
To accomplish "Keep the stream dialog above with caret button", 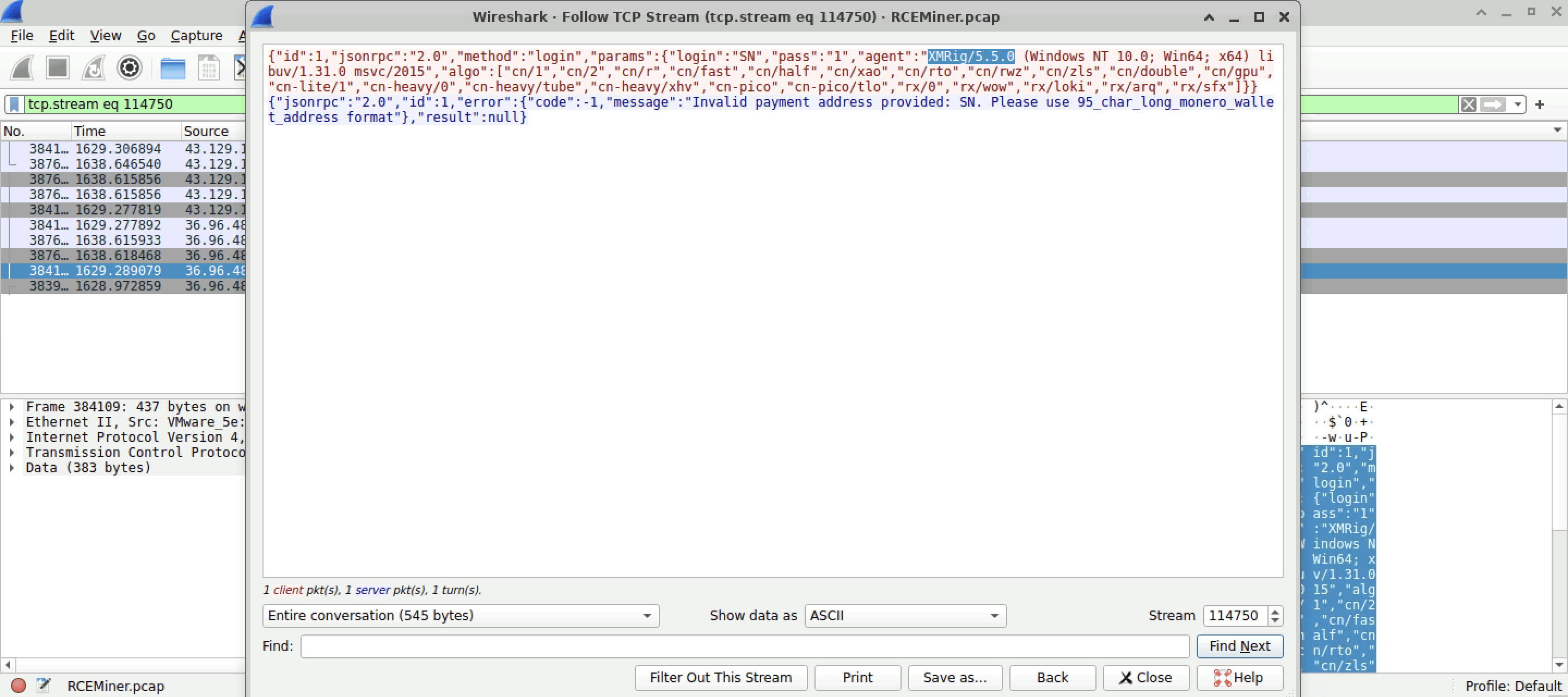I will tap(1209, 17).
